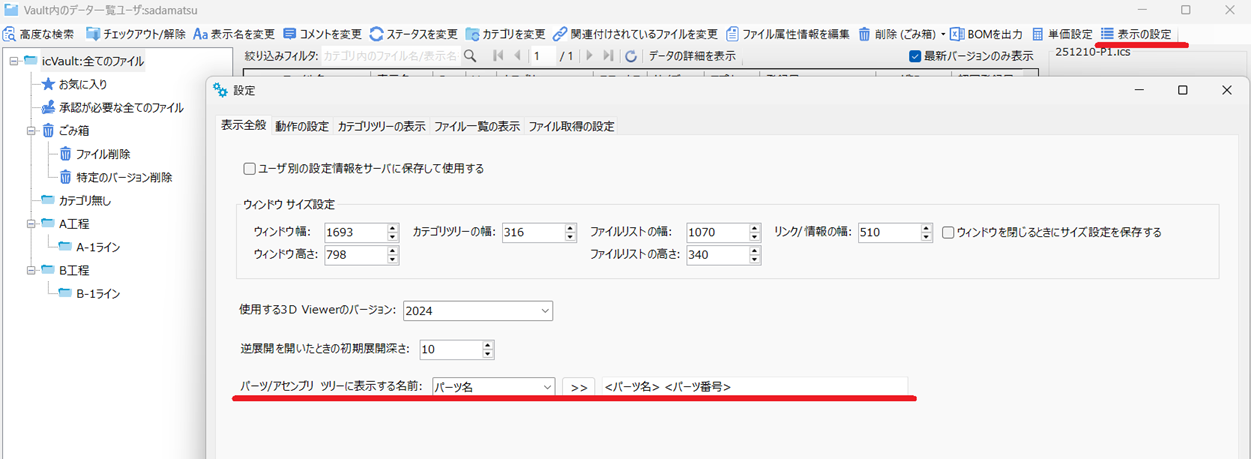Go to first page arrow icon

497,56
